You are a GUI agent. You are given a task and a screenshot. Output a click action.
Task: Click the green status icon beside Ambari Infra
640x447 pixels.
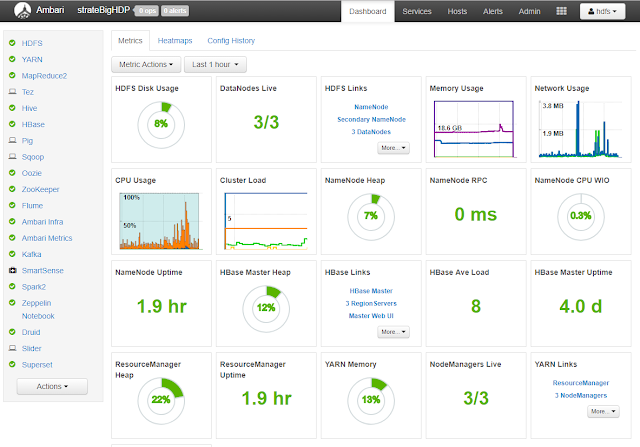click(12, 222)
